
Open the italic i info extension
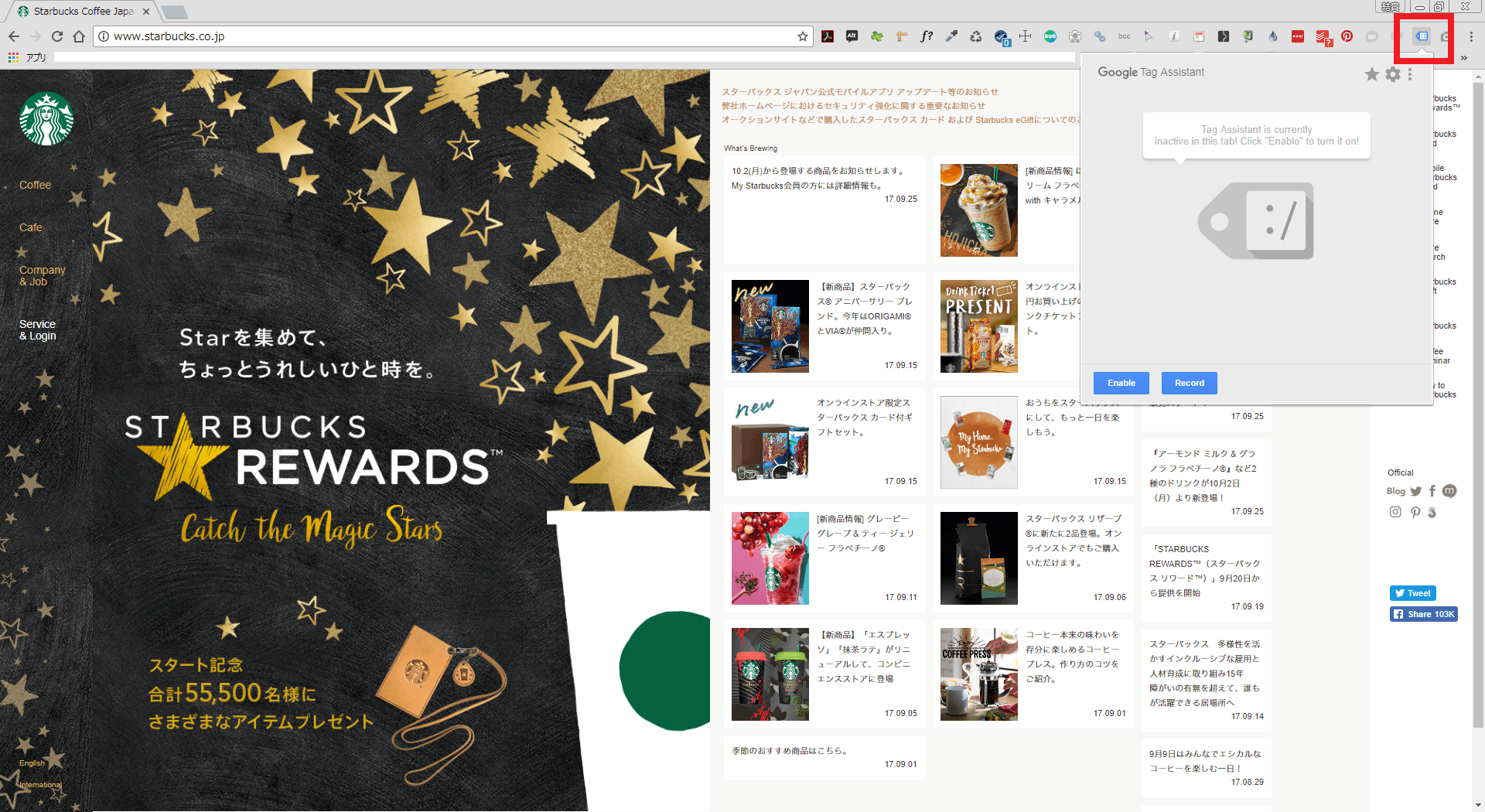pos(1173,36)
